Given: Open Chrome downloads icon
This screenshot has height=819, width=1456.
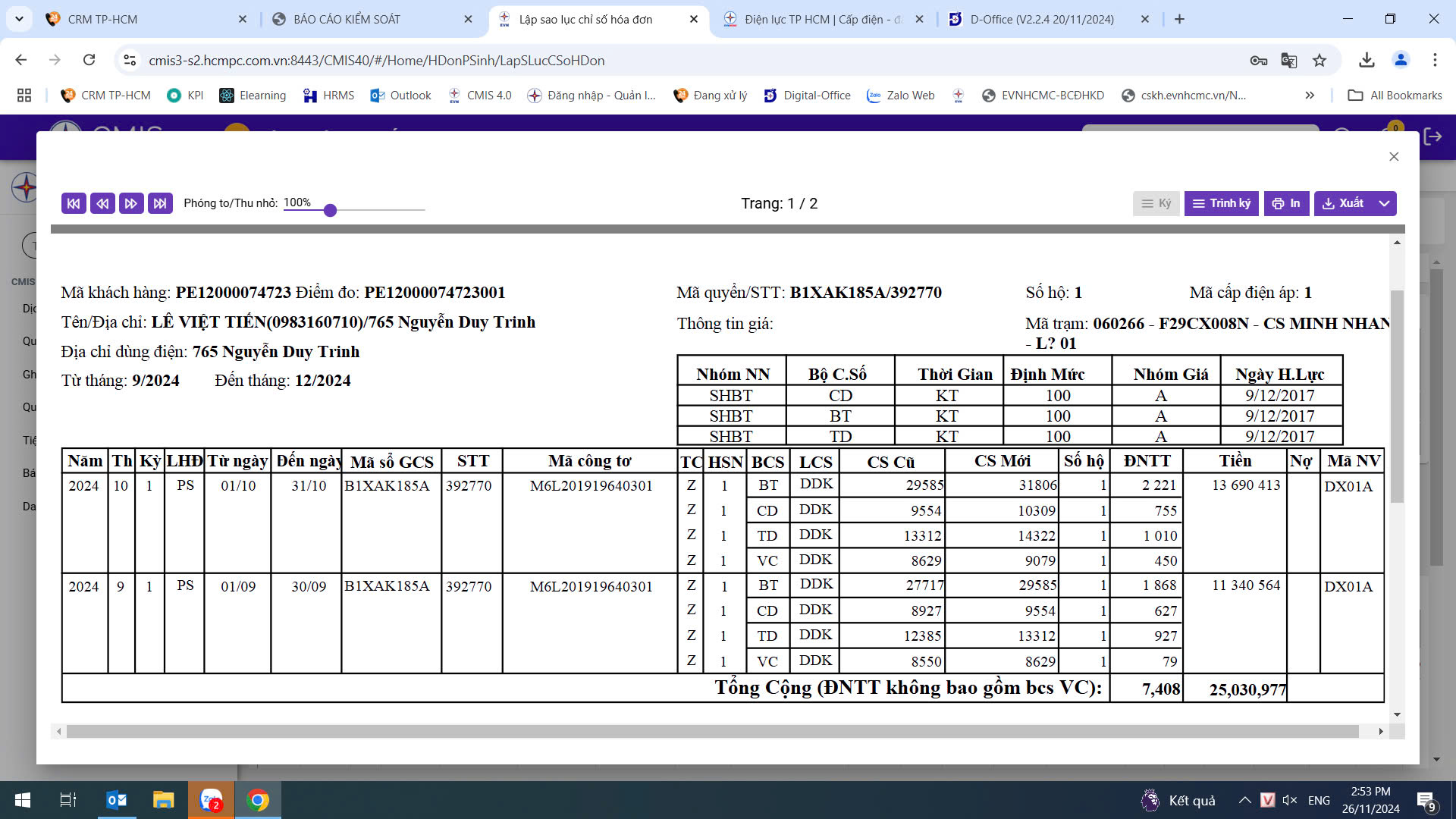Looking at the screenshot, I should 1367,60.
